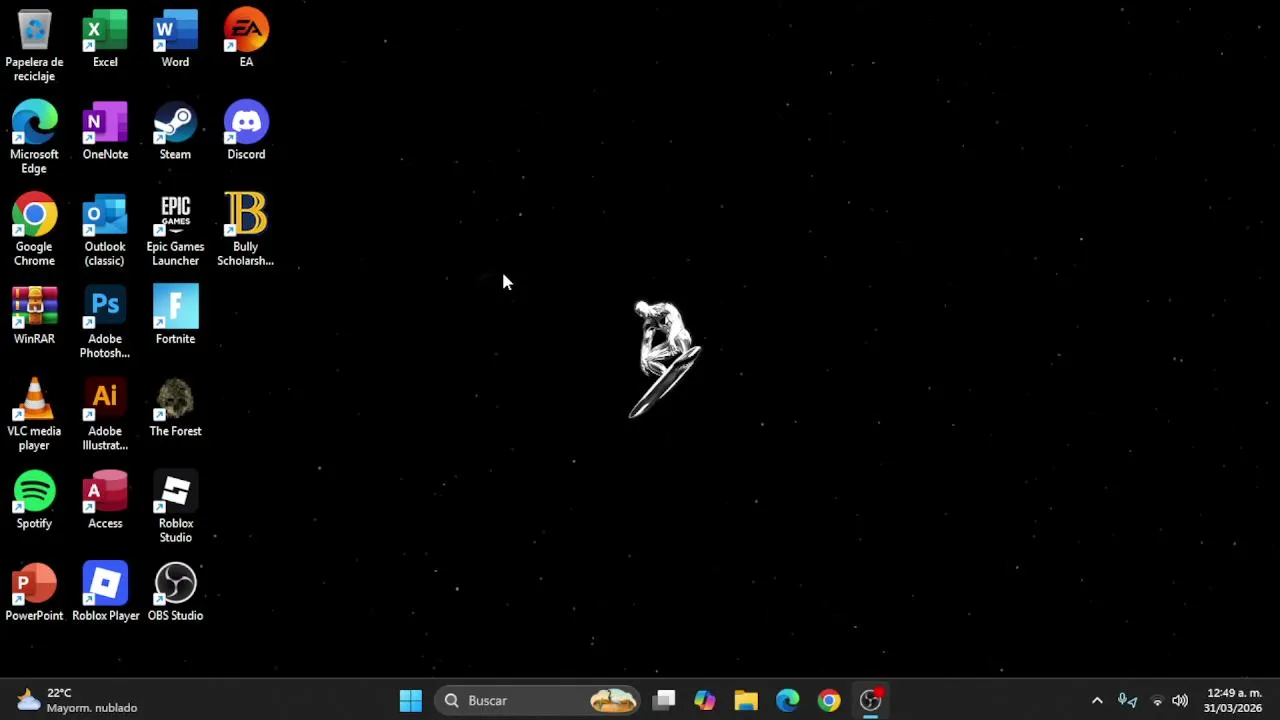Open Task View in the taskbar

coord(664,700)
